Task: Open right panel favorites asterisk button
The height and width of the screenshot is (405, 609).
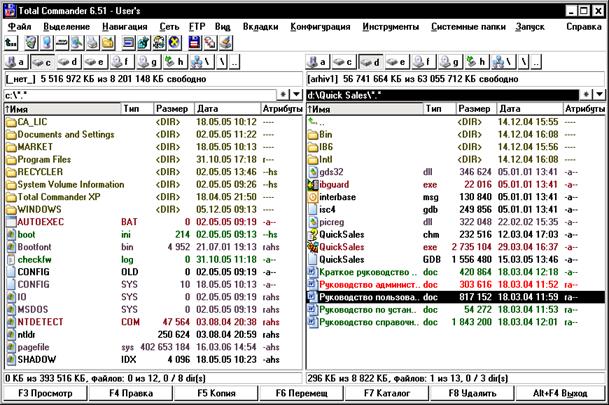Action: click(x=586, y=94)
